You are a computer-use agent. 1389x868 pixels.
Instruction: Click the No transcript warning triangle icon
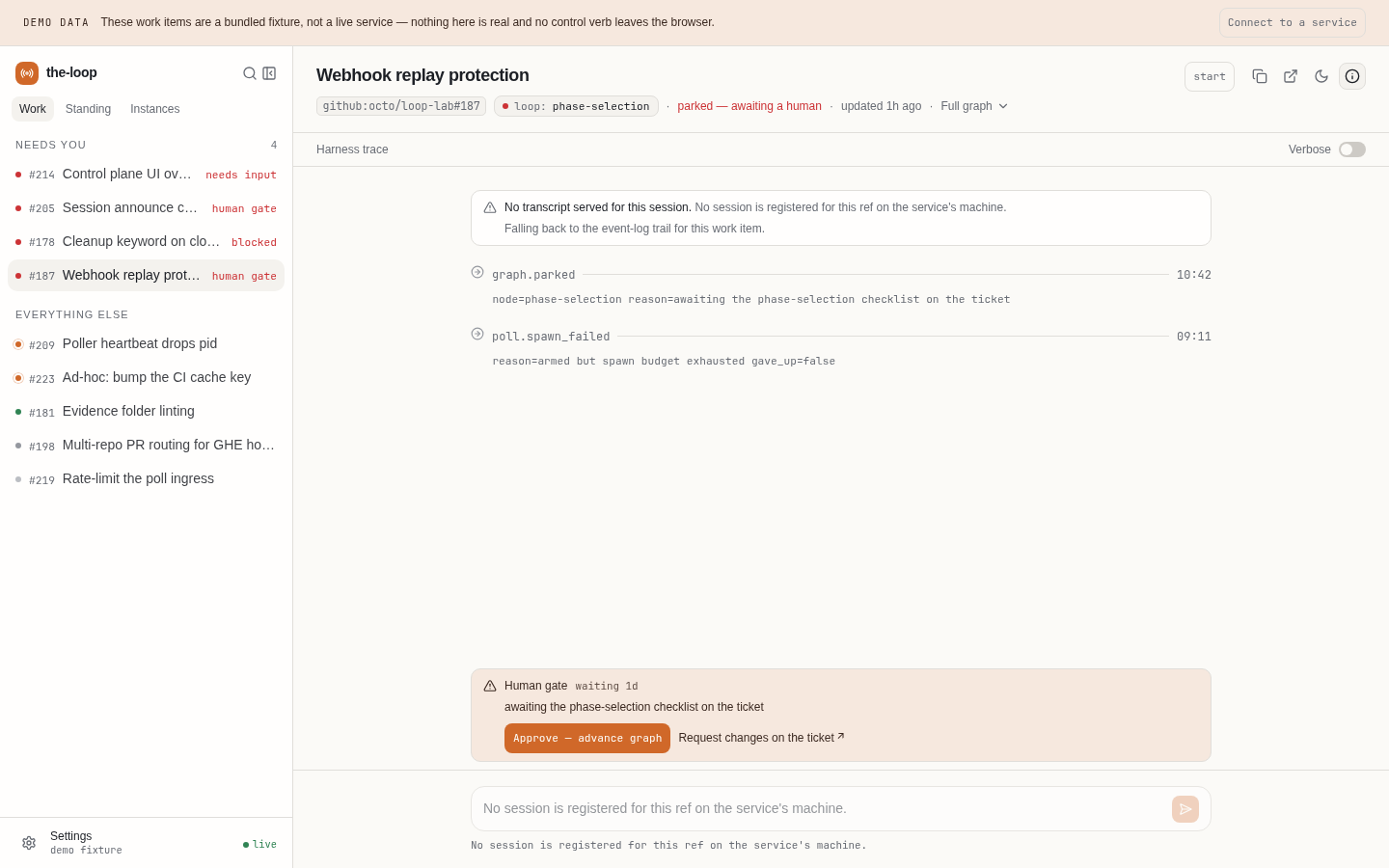point(490,207)
